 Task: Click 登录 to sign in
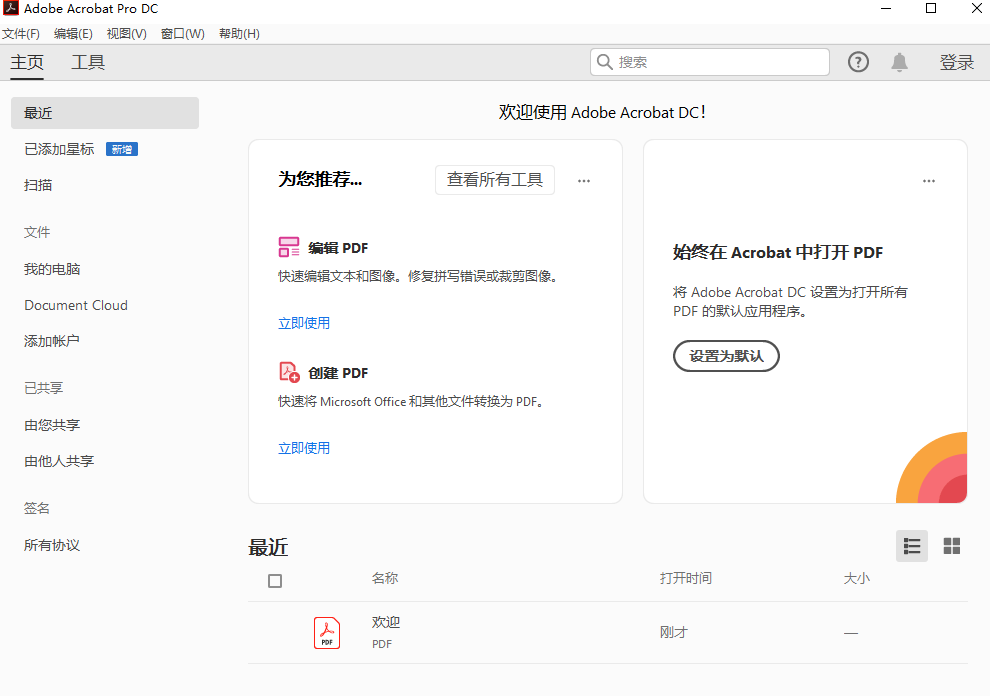(x=956, y=62)
